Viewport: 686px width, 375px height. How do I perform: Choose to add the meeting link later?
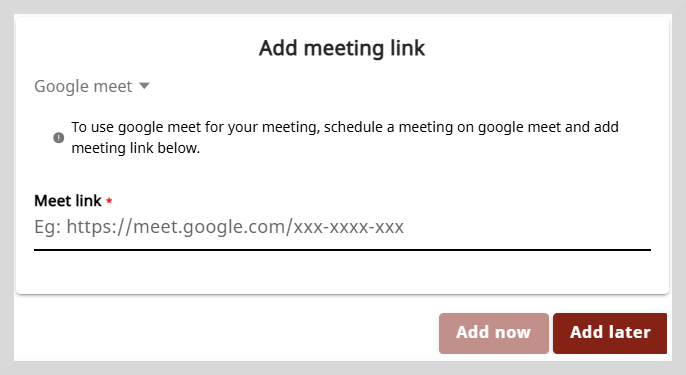(x=610, y=333)
